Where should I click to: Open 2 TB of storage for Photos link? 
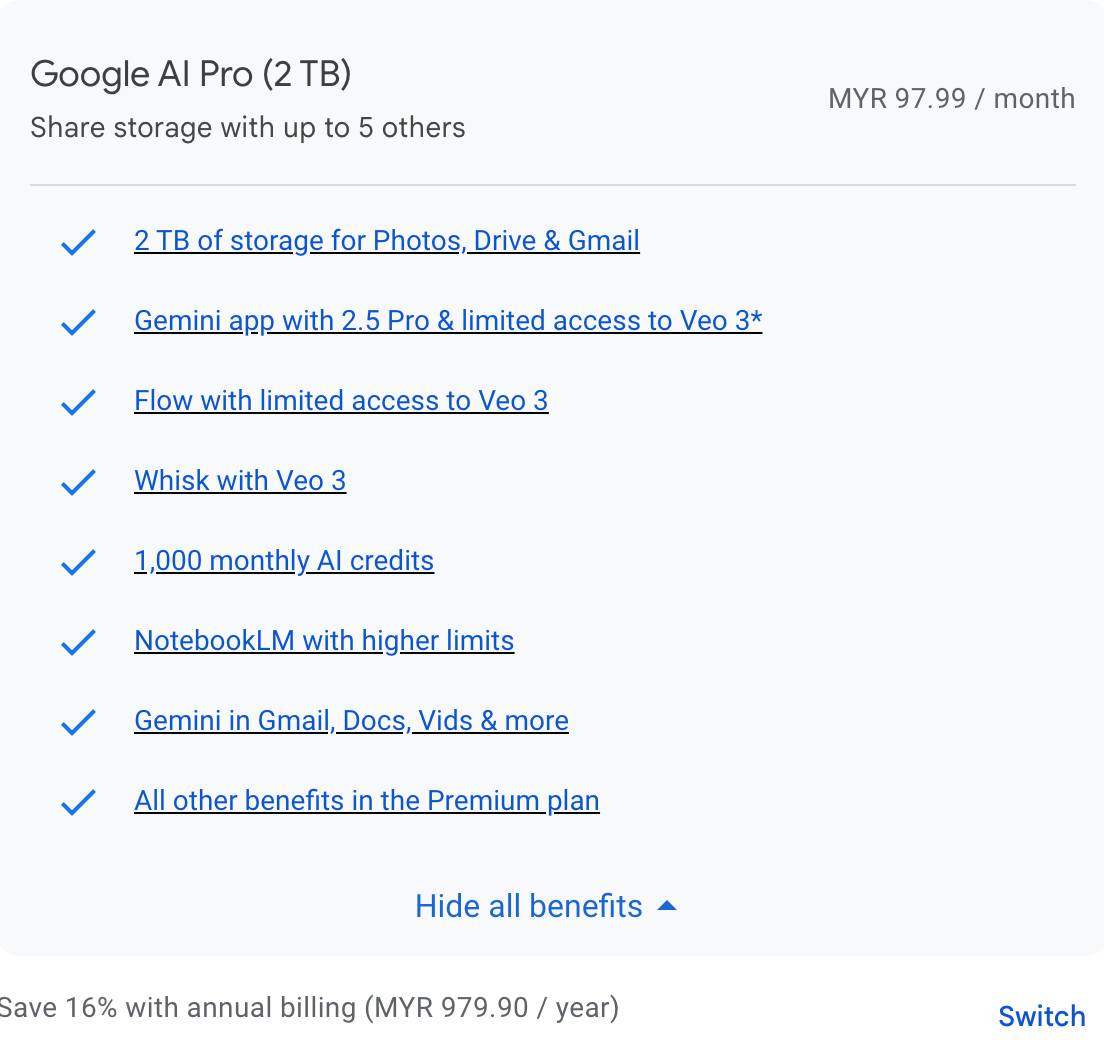(x=386, y=241)
